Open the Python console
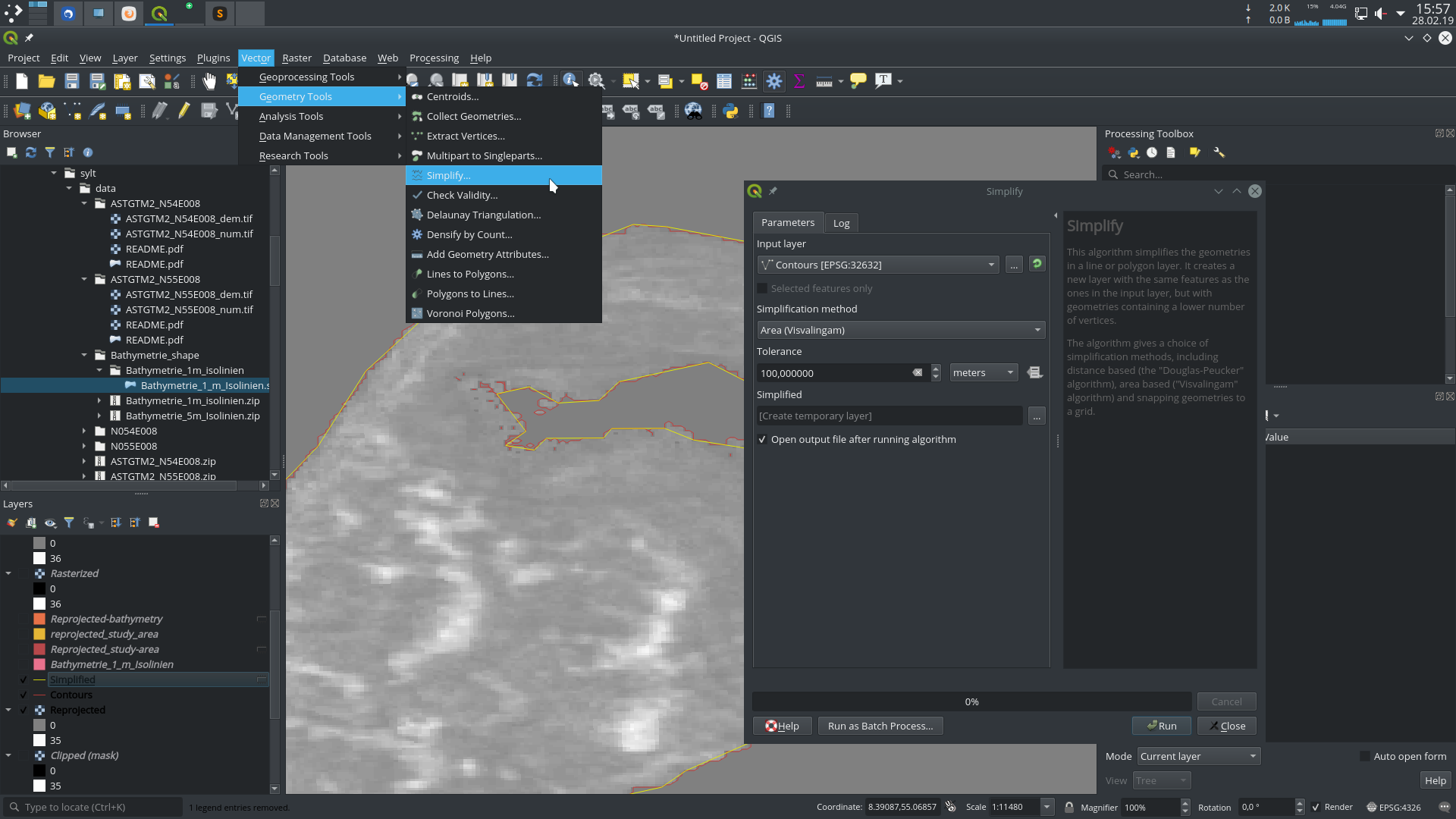The width and height of the screenshot is (1456, 819). [732, 111]
